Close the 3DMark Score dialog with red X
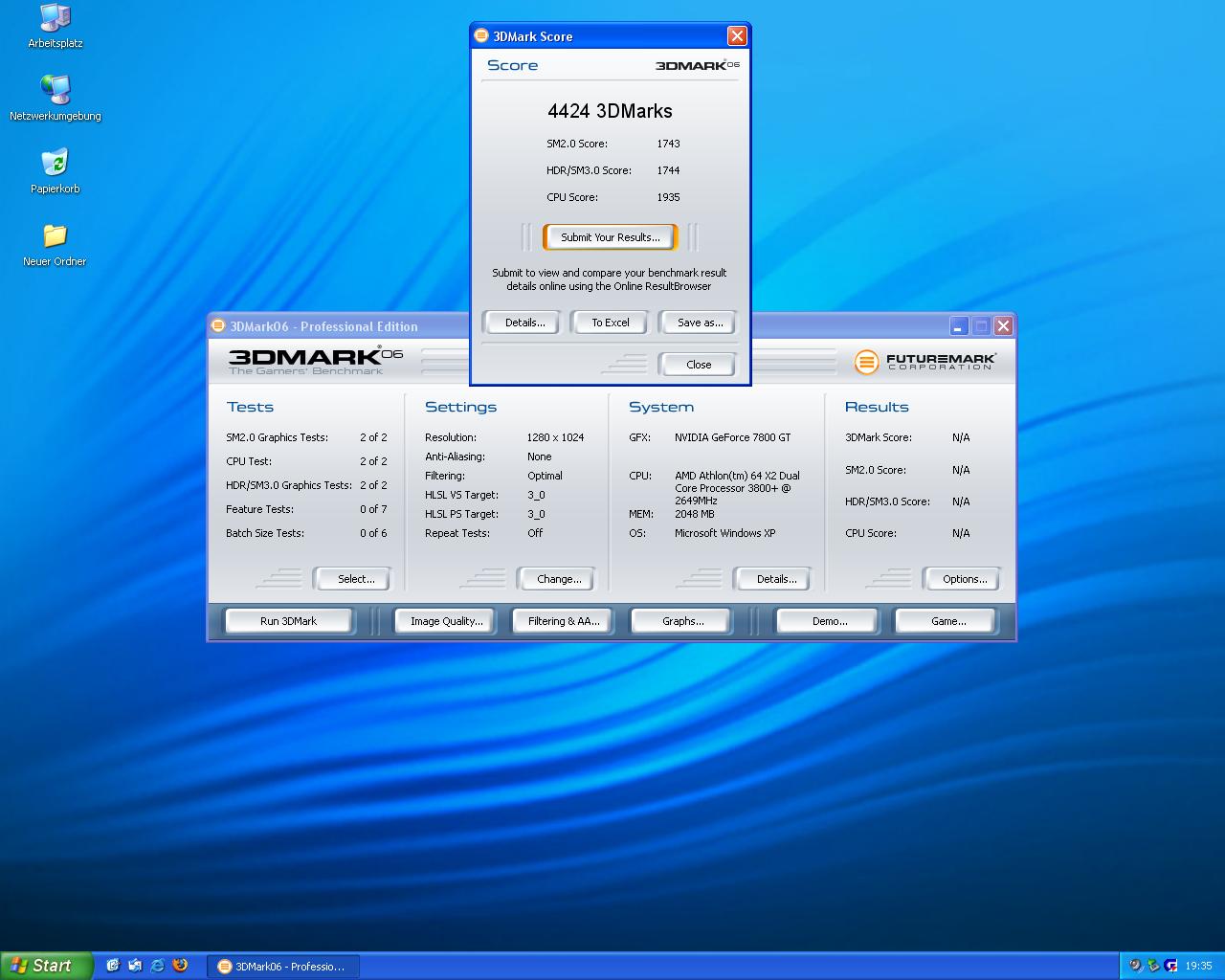Screen dimensions: 1225x980 [737, 35]
